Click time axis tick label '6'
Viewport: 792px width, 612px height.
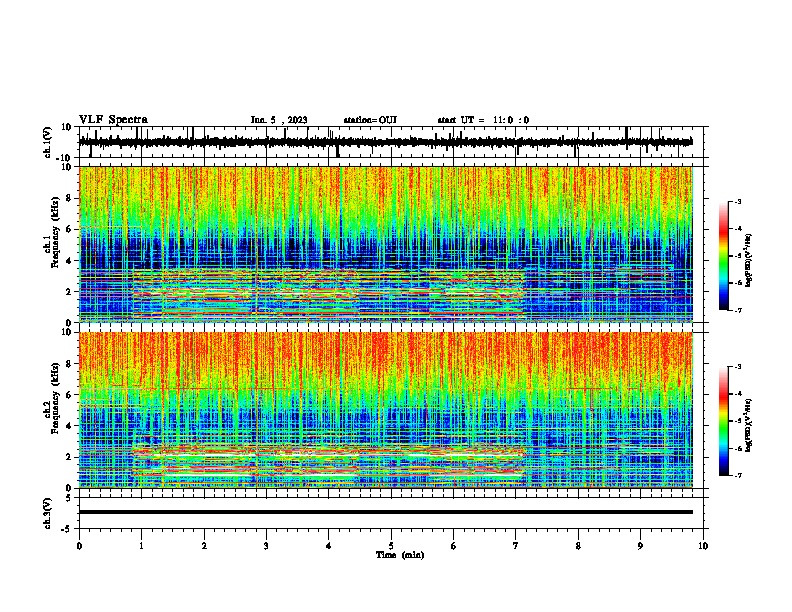[x=454, y=546]
